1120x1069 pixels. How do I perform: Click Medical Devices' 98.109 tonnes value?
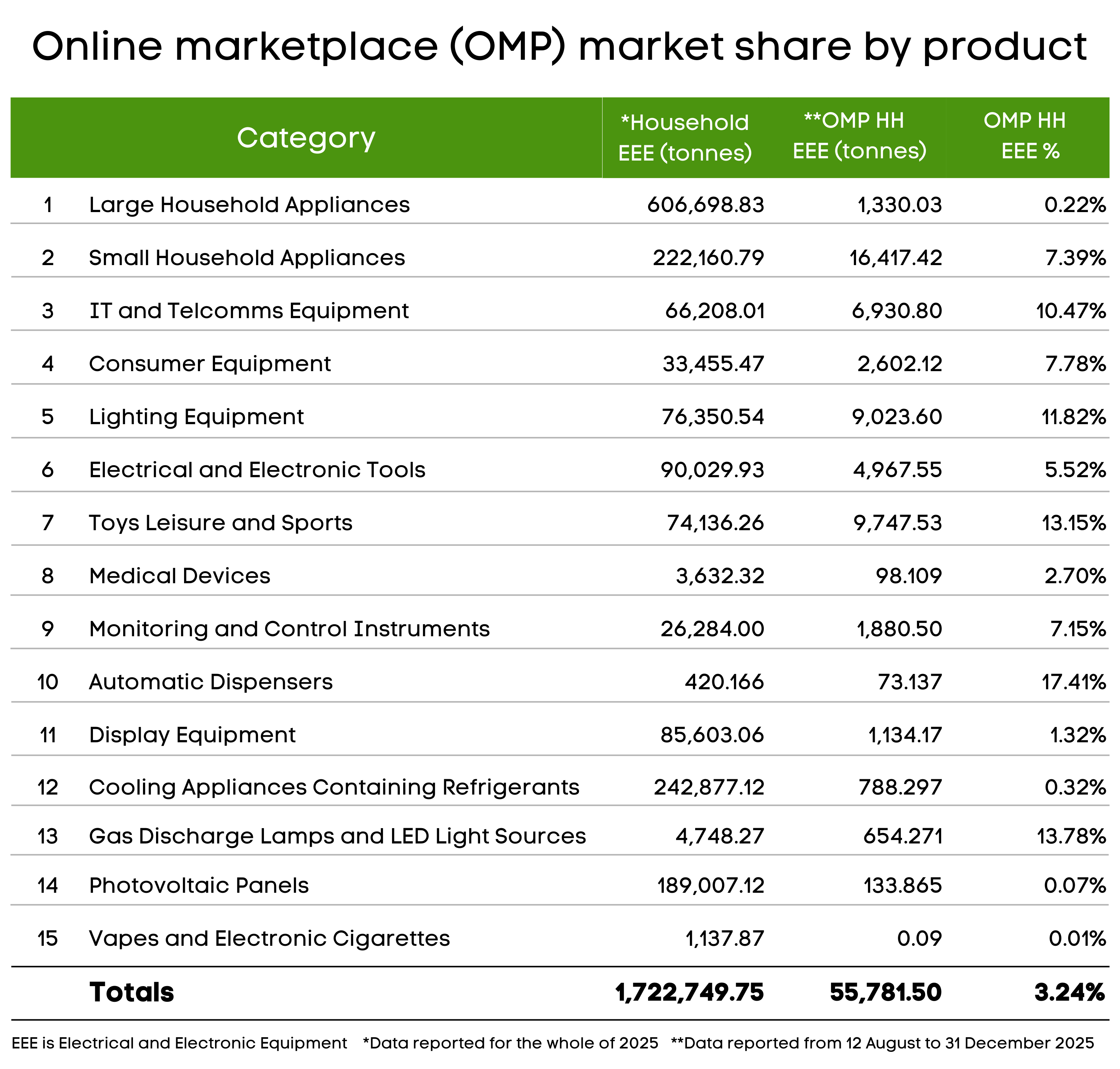pyautogui.click(x=909, y=575)
